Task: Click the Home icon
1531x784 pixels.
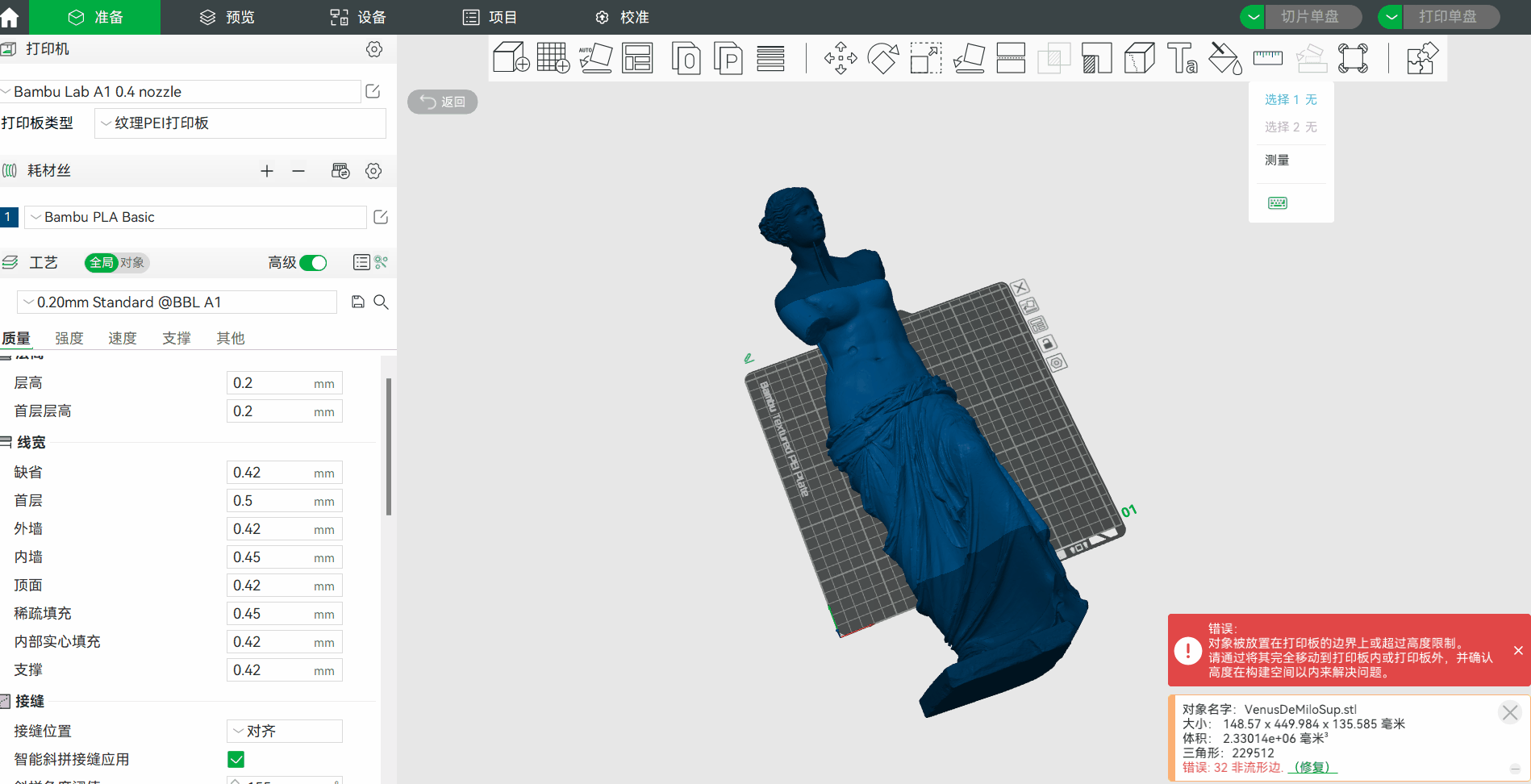Action: [x=10, y=18]
